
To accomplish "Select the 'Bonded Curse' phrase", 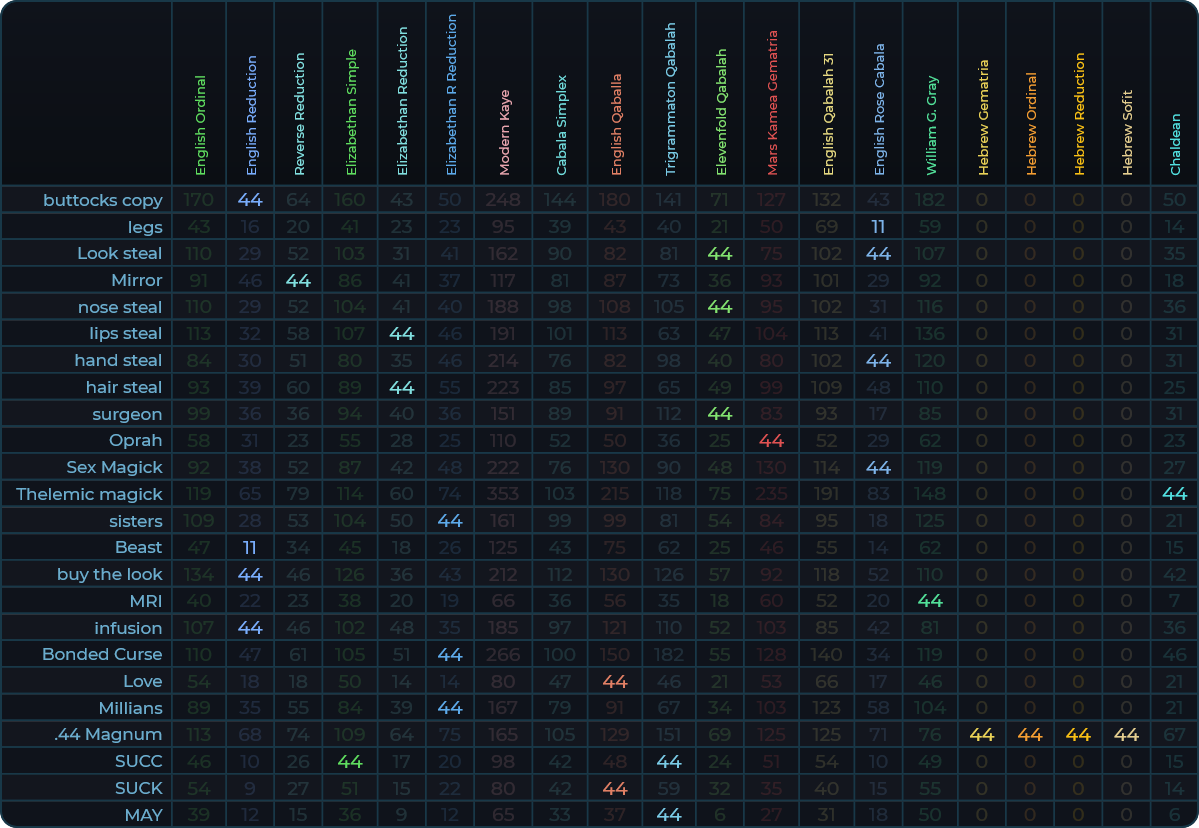I will click(x=102, y=654).
